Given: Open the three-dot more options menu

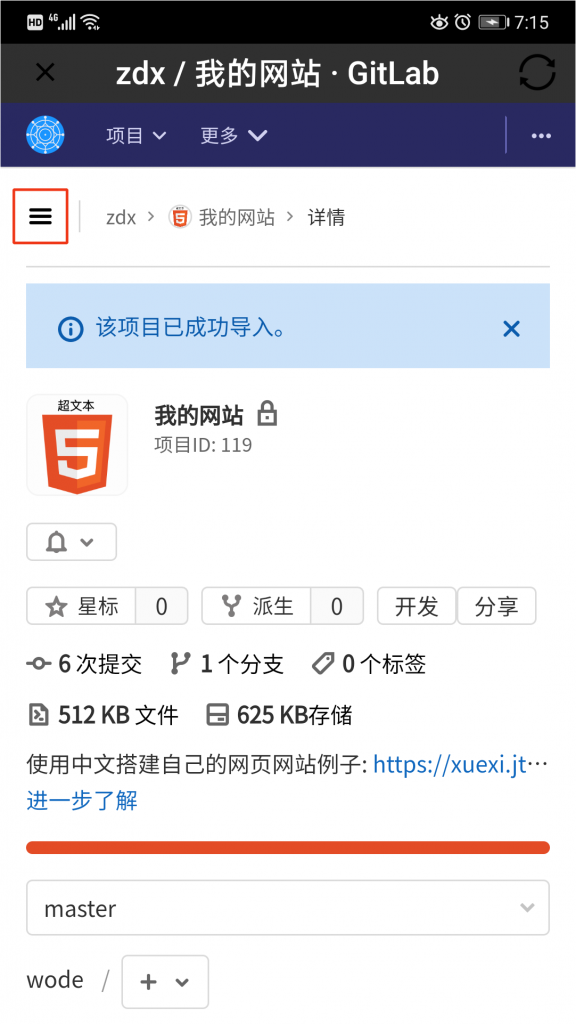Looking at the screenshot, I should pos(541,136).
